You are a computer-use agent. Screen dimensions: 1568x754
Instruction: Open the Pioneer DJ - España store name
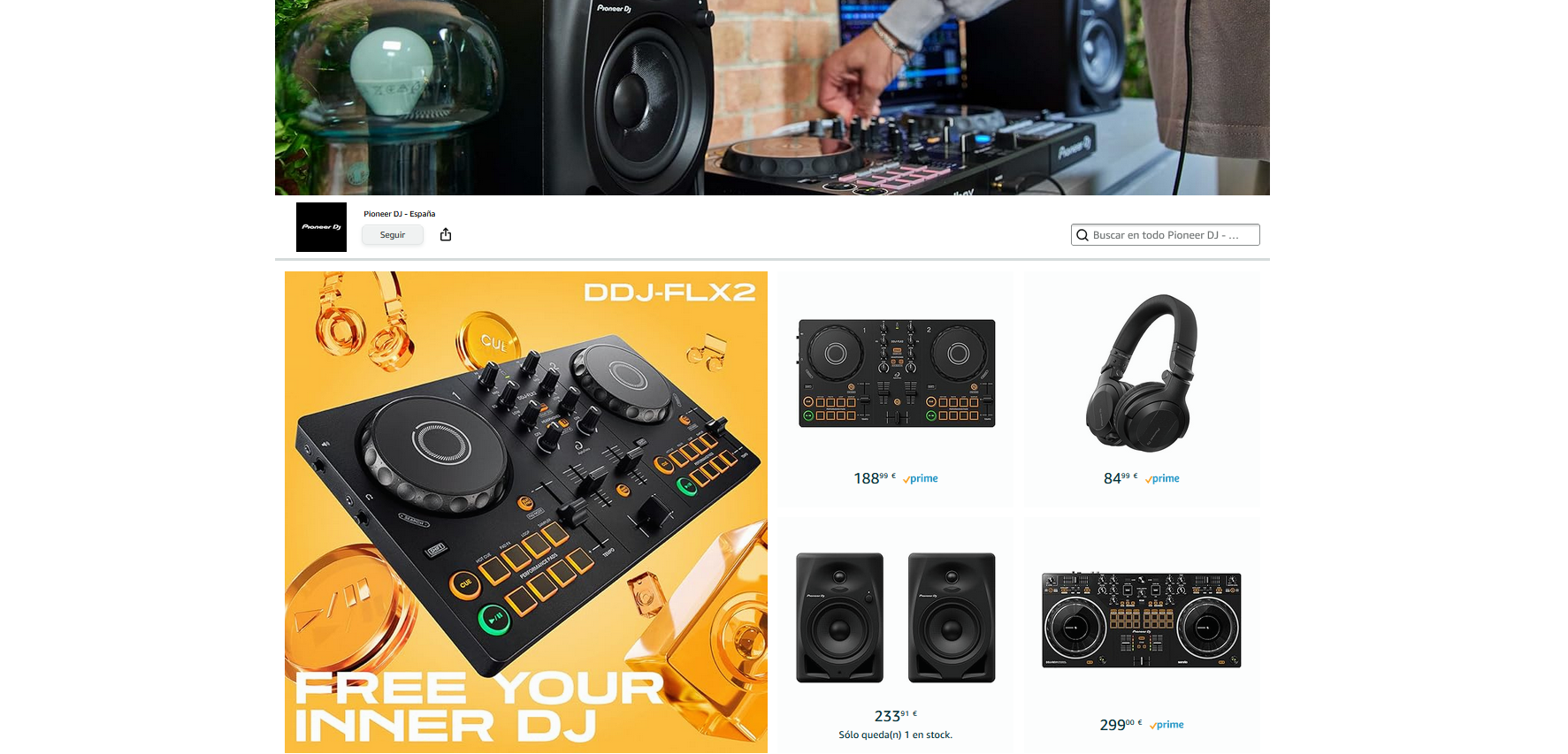pyautogui.click(x=400, y=214)
